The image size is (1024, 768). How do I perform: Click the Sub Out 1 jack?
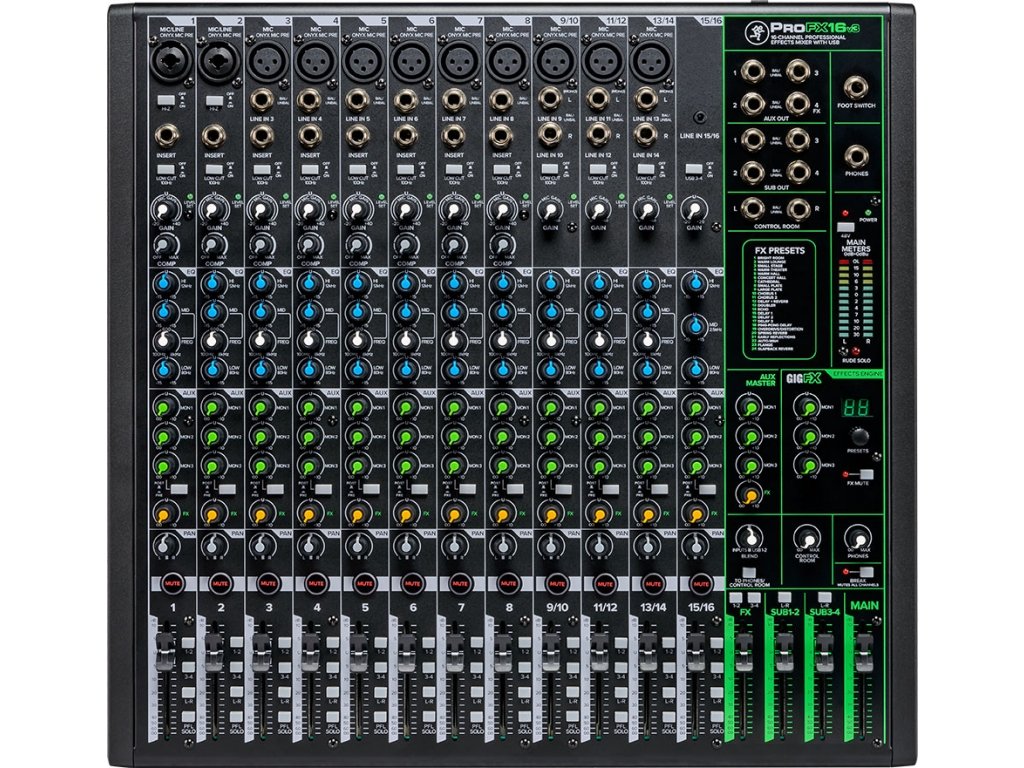pyautogui.click(x=753, y=139)
